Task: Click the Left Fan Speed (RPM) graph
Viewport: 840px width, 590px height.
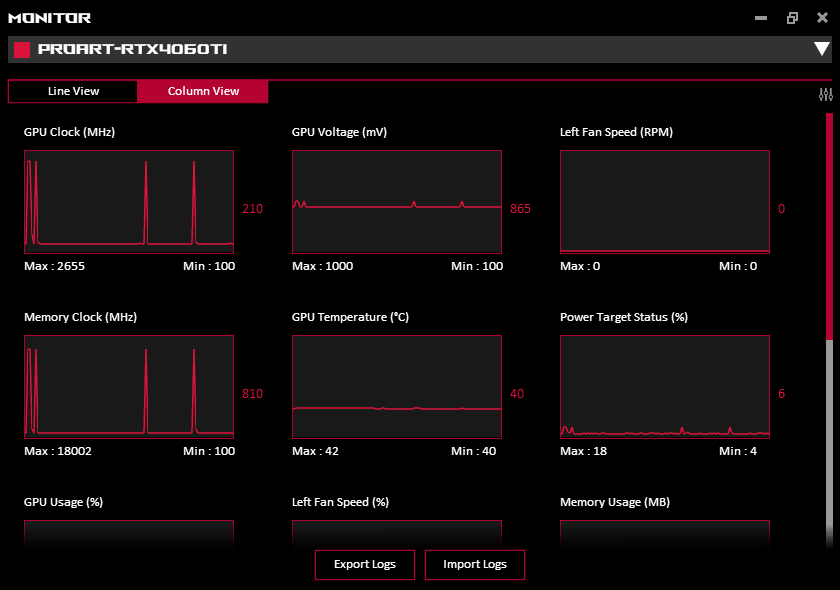Action: (x=665, y=201)
